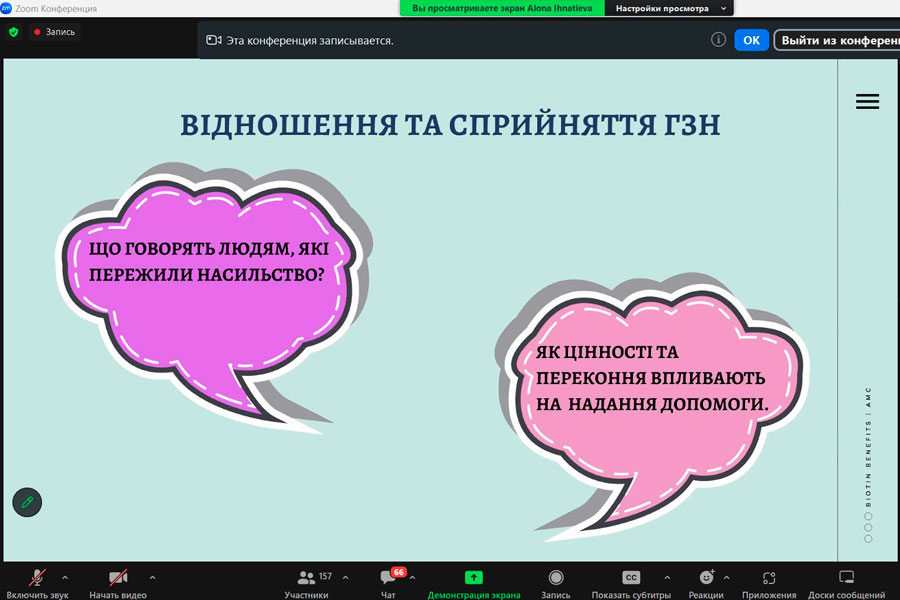
Task: Open Реакции emoji menu
Action: pyautogui.click(x=706, y=584)
